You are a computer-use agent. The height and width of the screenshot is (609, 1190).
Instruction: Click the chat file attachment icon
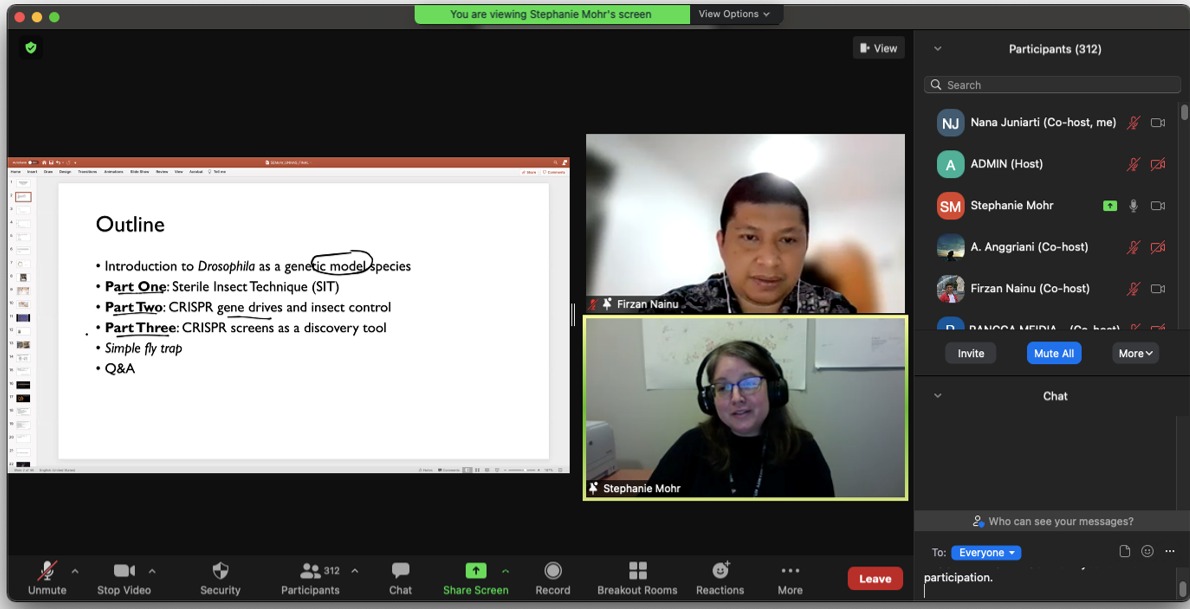coord(1124,552)
